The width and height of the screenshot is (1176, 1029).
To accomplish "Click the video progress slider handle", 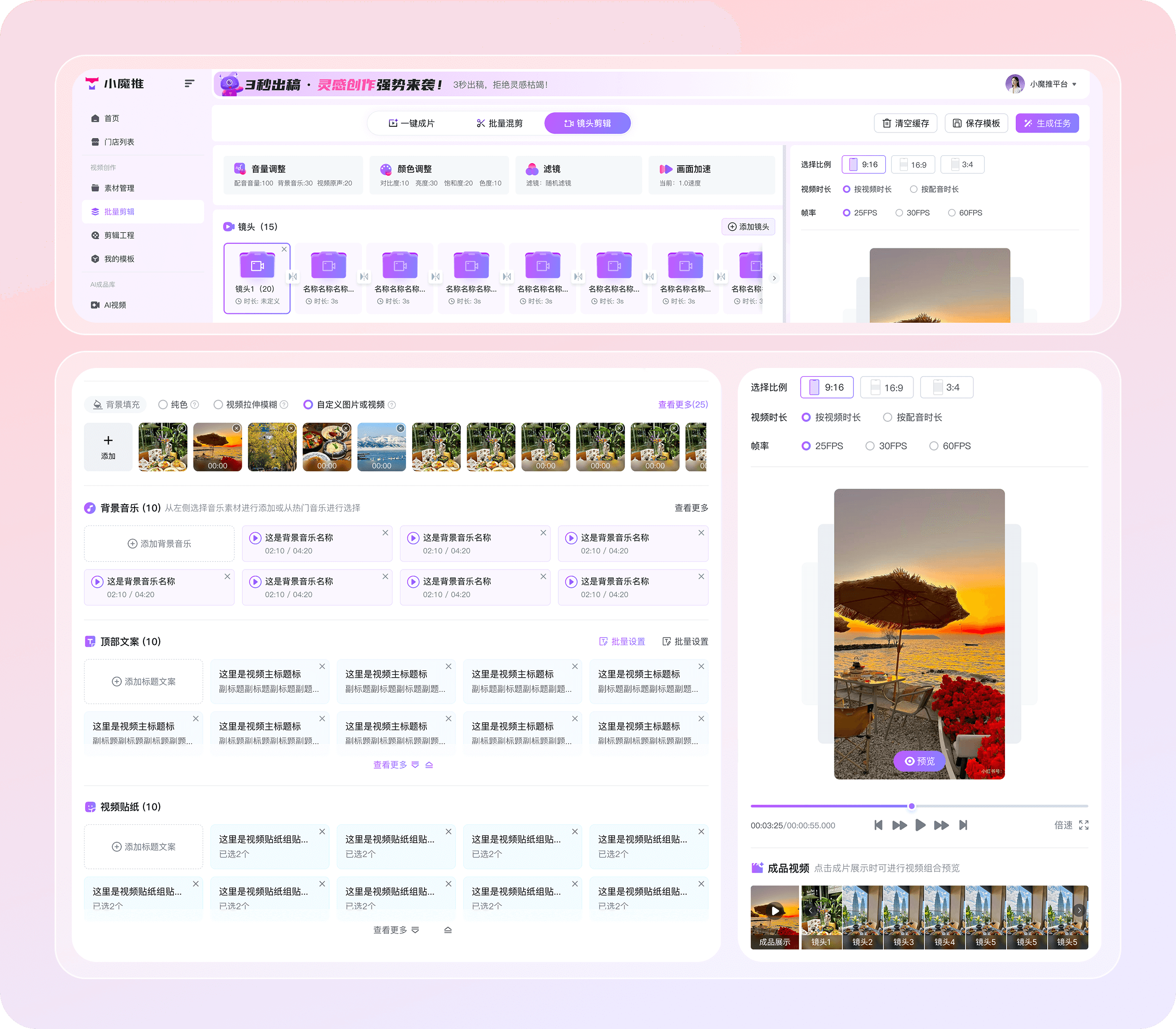I will tap(911, 806).
